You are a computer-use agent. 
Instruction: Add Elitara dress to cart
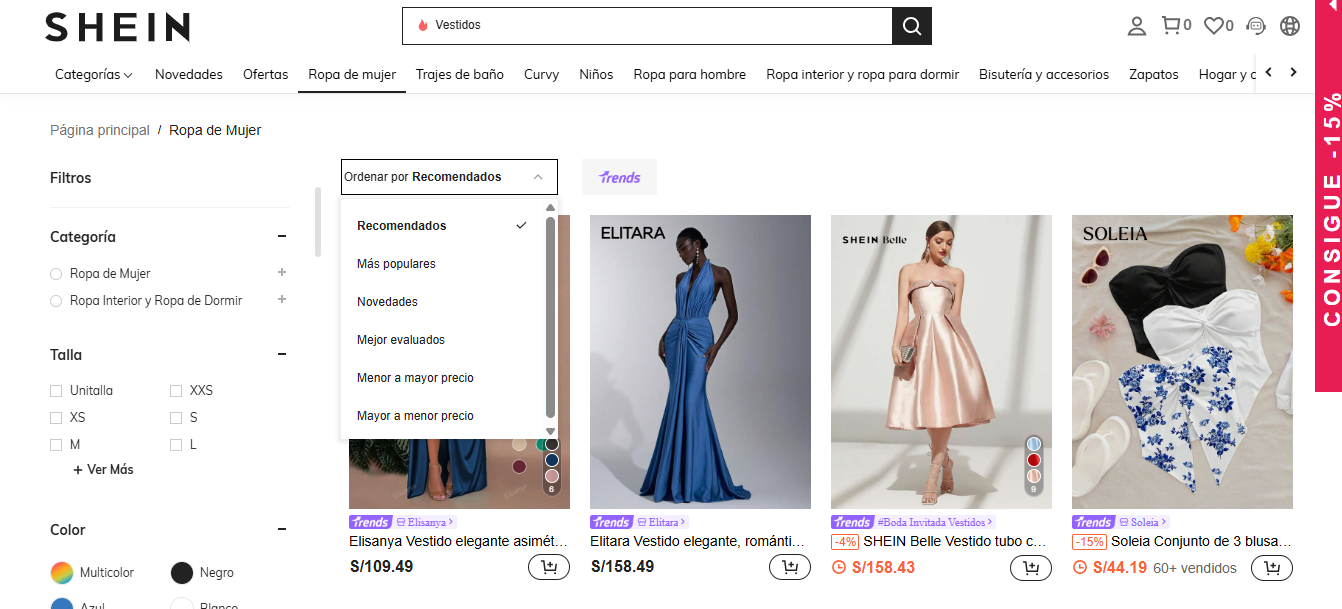pyautogui.click(x=789, y=567)
